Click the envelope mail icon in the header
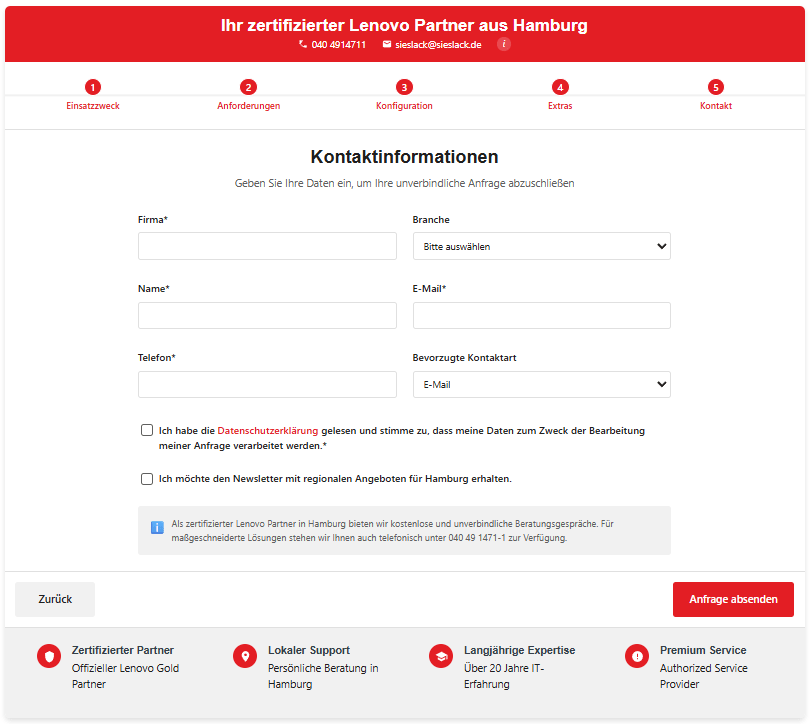The width and height of the screenshot is (810, 724). pos(386,44)
